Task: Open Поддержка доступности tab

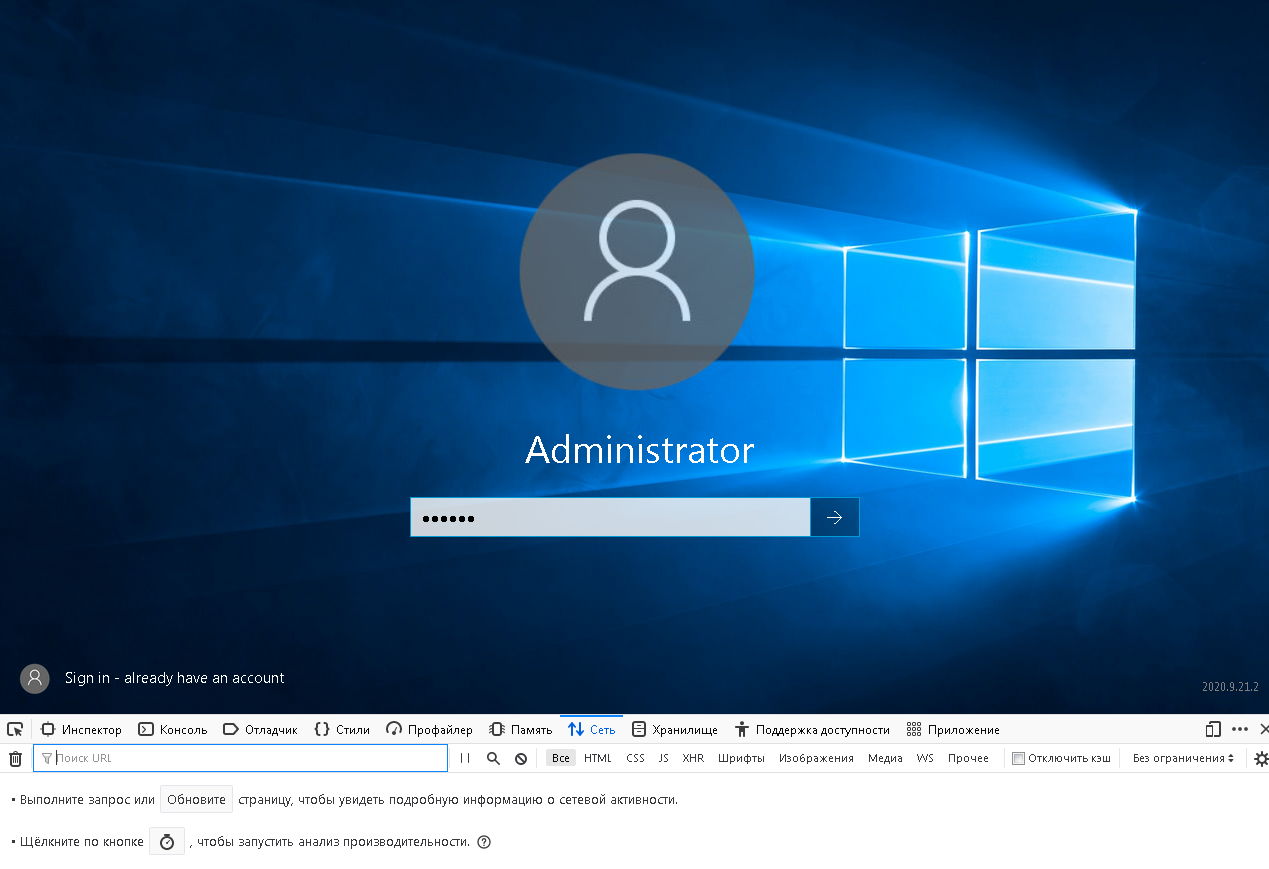Action: click(812, 730)
